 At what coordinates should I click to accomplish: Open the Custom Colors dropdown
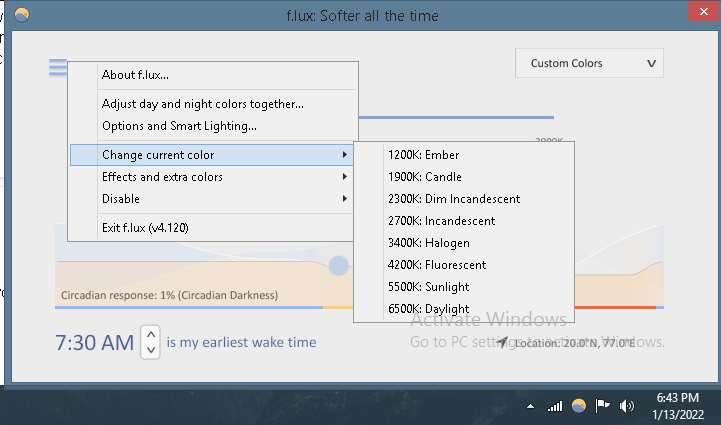[589, 63]
